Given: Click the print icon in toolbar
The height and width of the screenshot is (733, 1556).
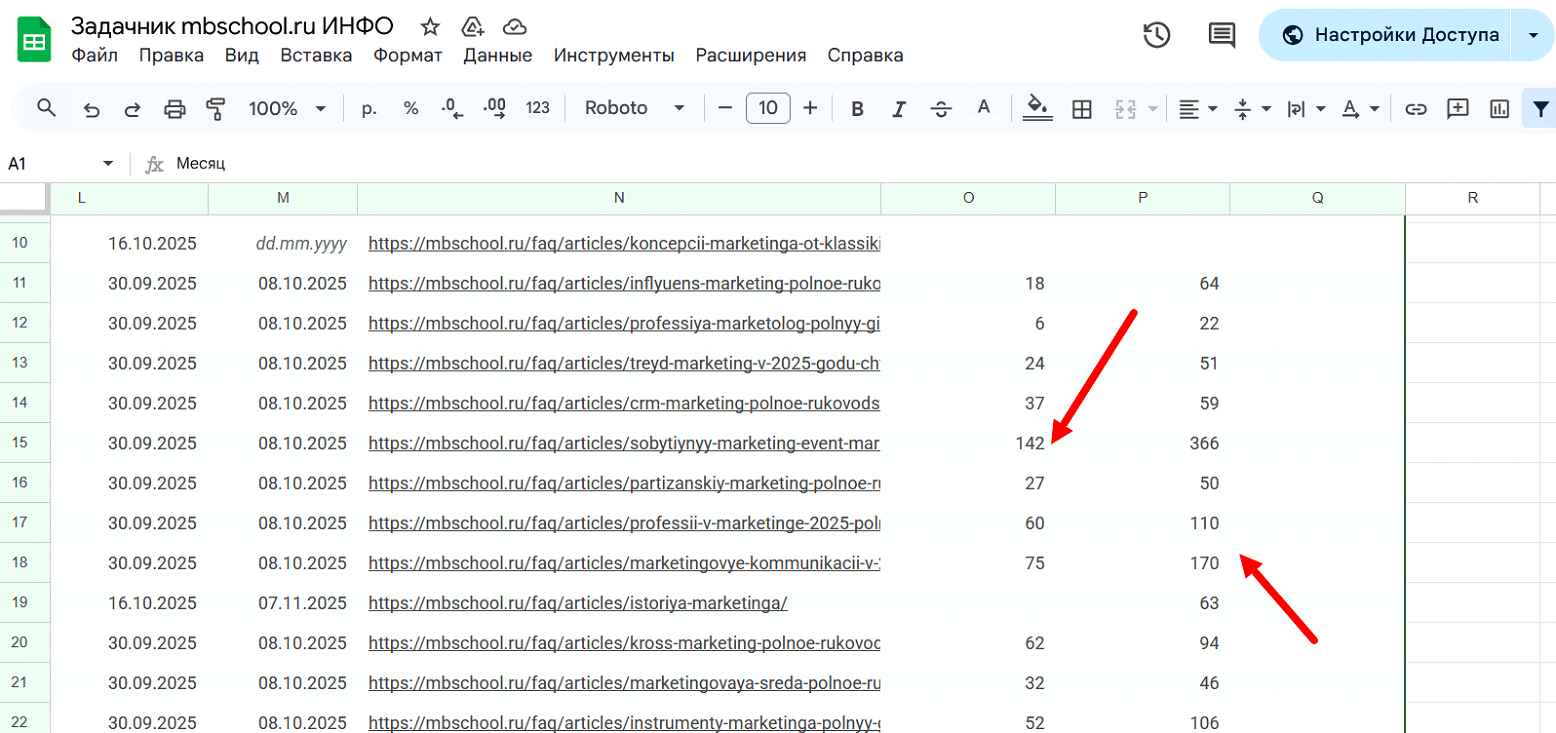Looking at the screenshot, I should pos(174,109).
